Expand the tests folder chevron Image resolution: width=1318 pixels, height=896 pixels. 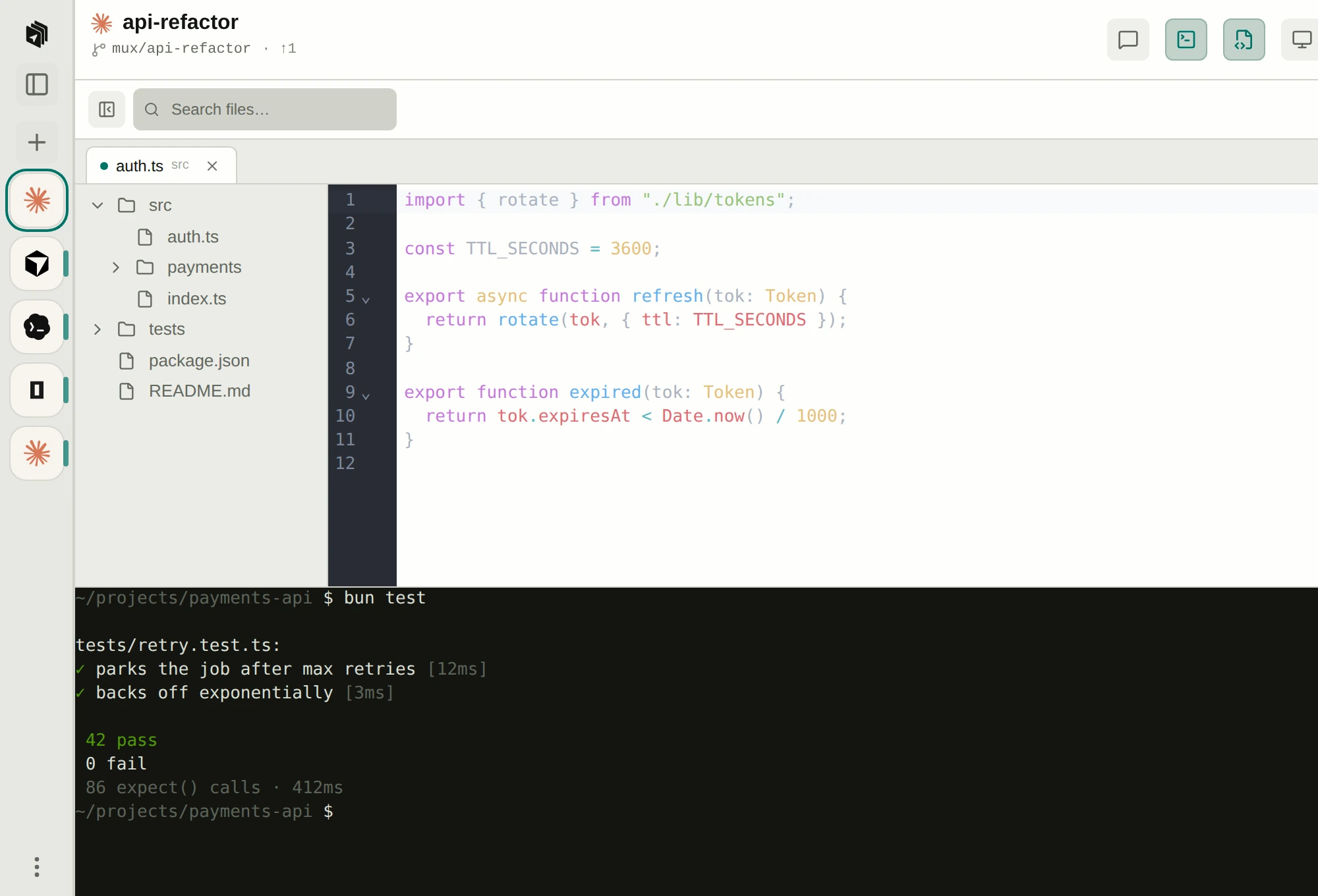pos(98,329)
